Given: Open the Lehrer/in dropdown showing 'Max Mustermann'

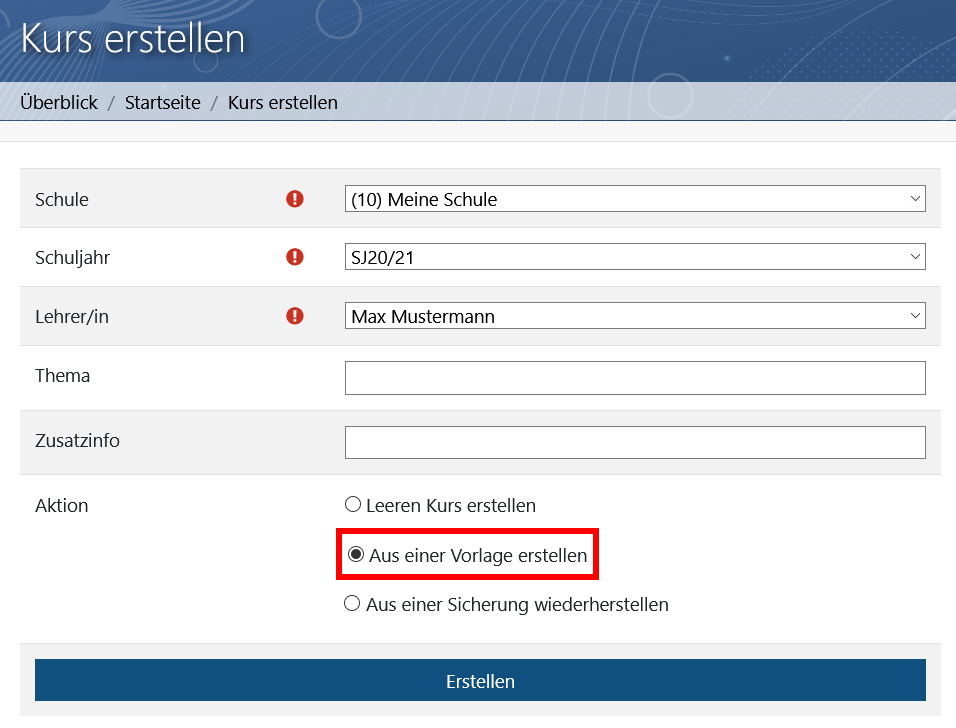Looking at the screenshot, I should pos(635,315).
